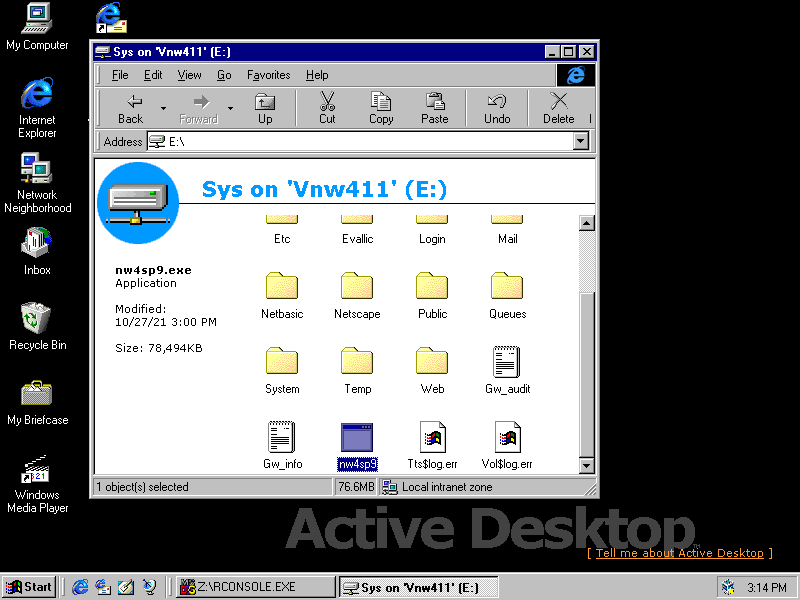Click the scroll up arrow in the file list

coord(587,223)
